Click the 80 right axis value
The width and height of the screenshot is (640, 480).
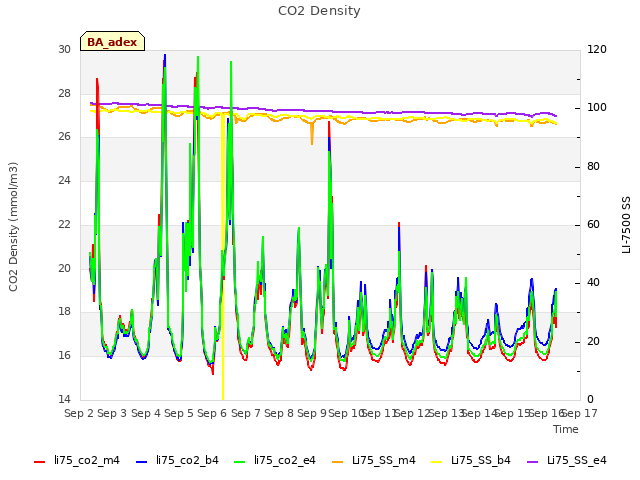[593, 167]
